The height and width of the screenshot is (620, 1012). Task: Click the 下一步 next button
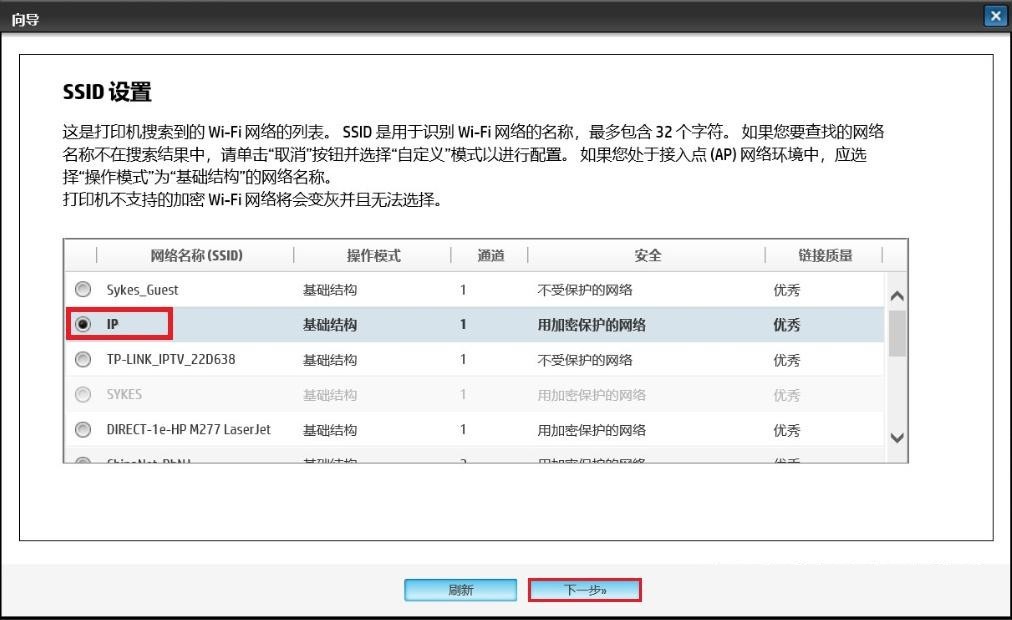(585, 590)
